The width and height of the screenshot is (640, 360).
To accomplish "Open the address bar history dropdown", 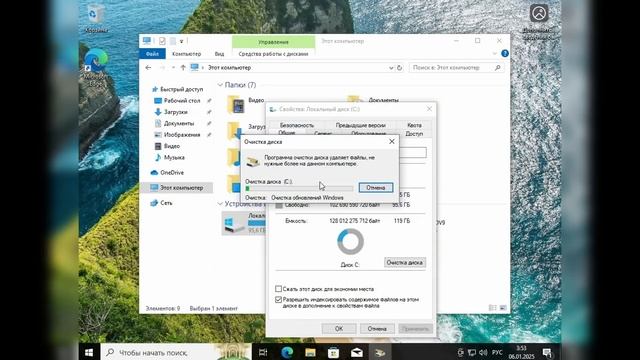I will [391, 68].
